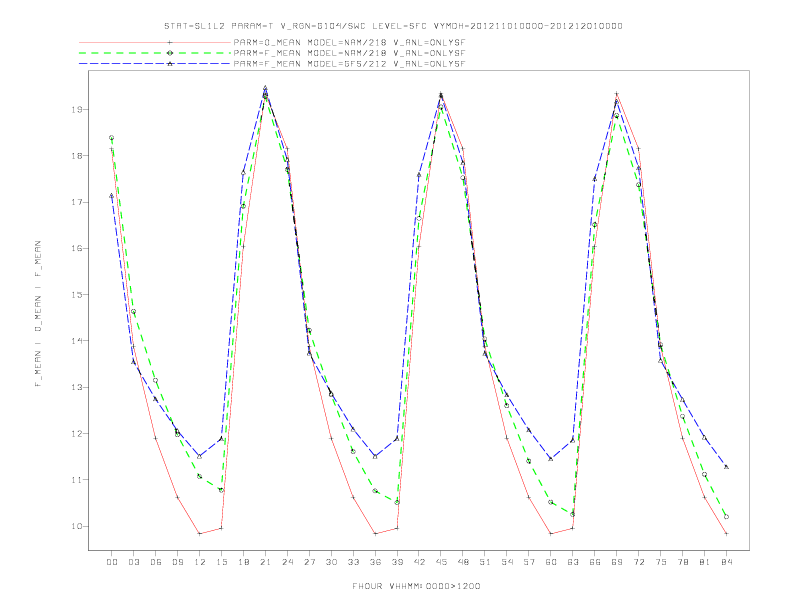Select the F_MEAN NAM/218 legend label
792x612 pixels.
point(349,53)
